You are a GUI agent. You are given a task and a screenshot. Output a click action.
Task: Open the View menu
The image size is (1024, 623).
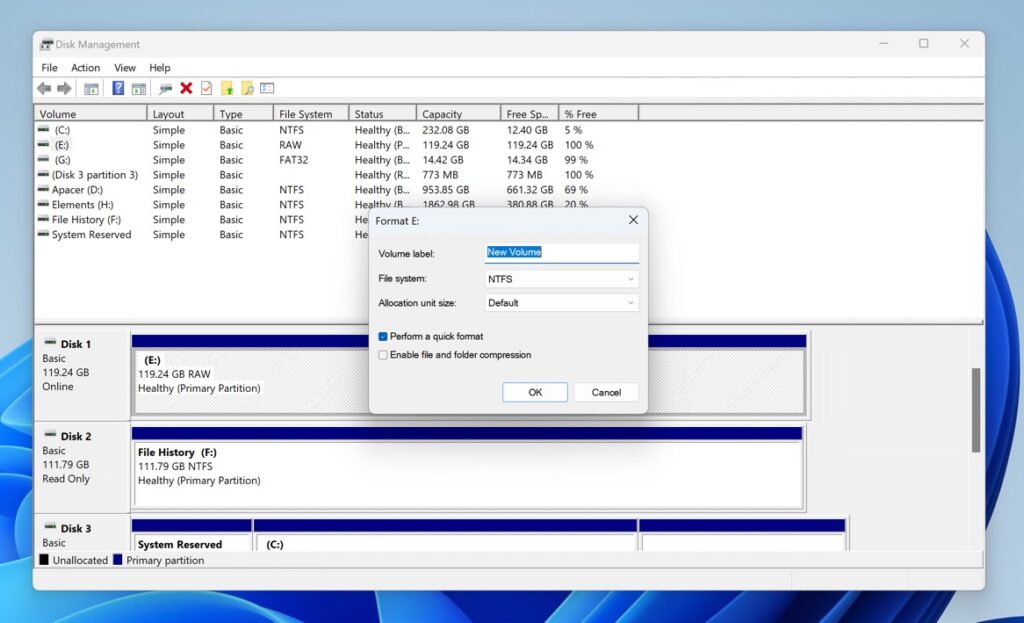(124, 67)
